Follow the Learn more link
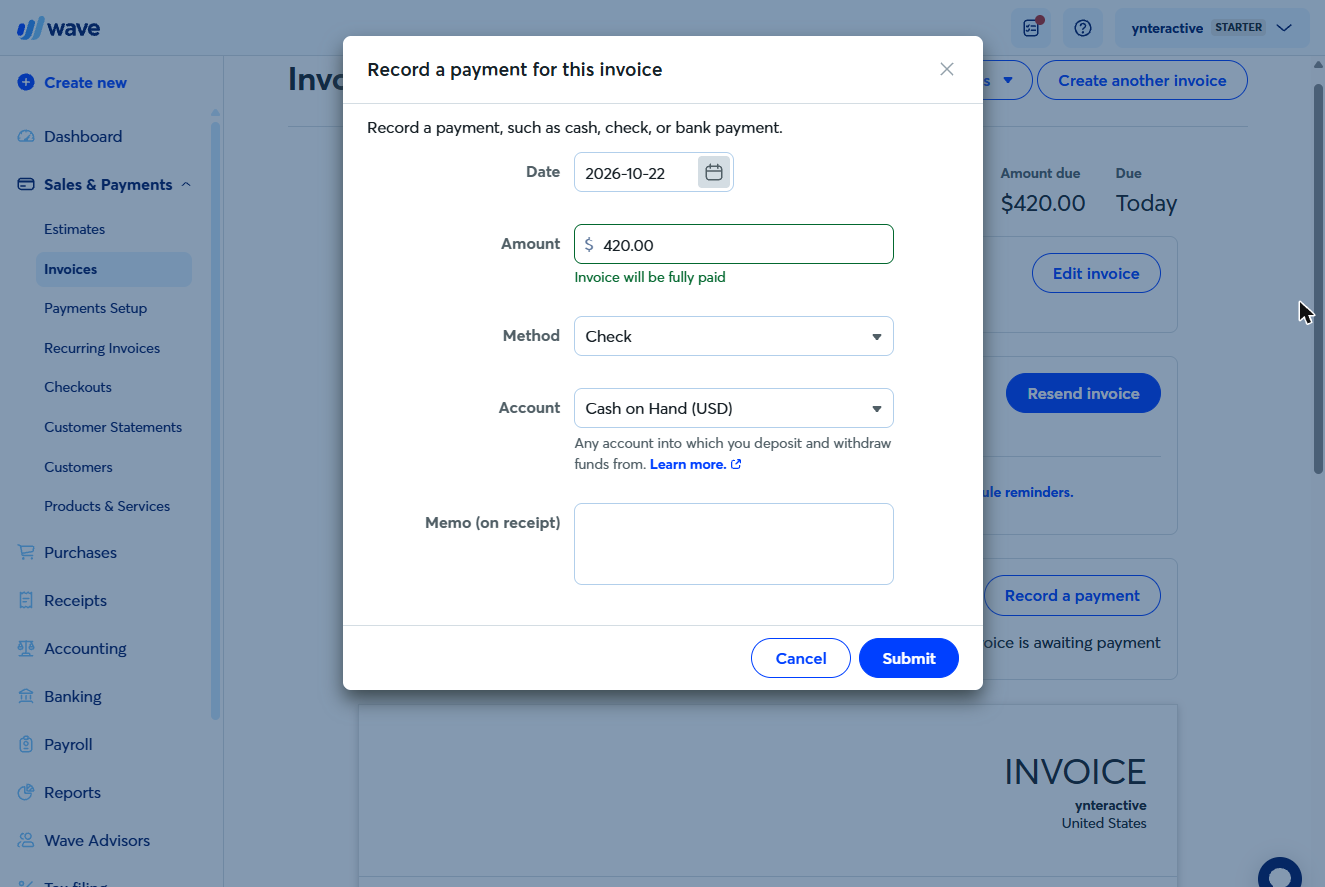This screenshot has height=887, width=1325. click(x=695, y=464)
